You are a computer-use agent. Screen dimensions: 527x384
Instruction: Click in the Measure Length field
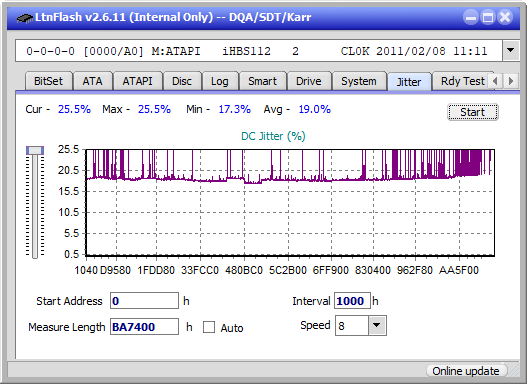[x=145, y=327]
